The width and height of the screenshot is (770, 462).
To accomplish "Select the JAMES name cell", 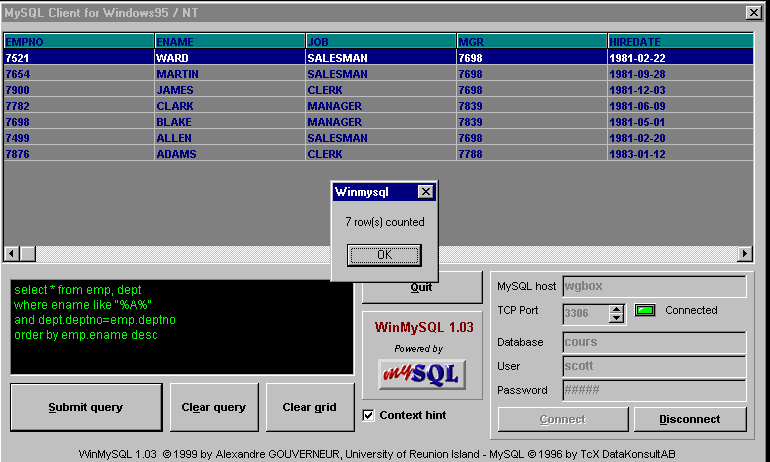I will [x=230, y=90].
